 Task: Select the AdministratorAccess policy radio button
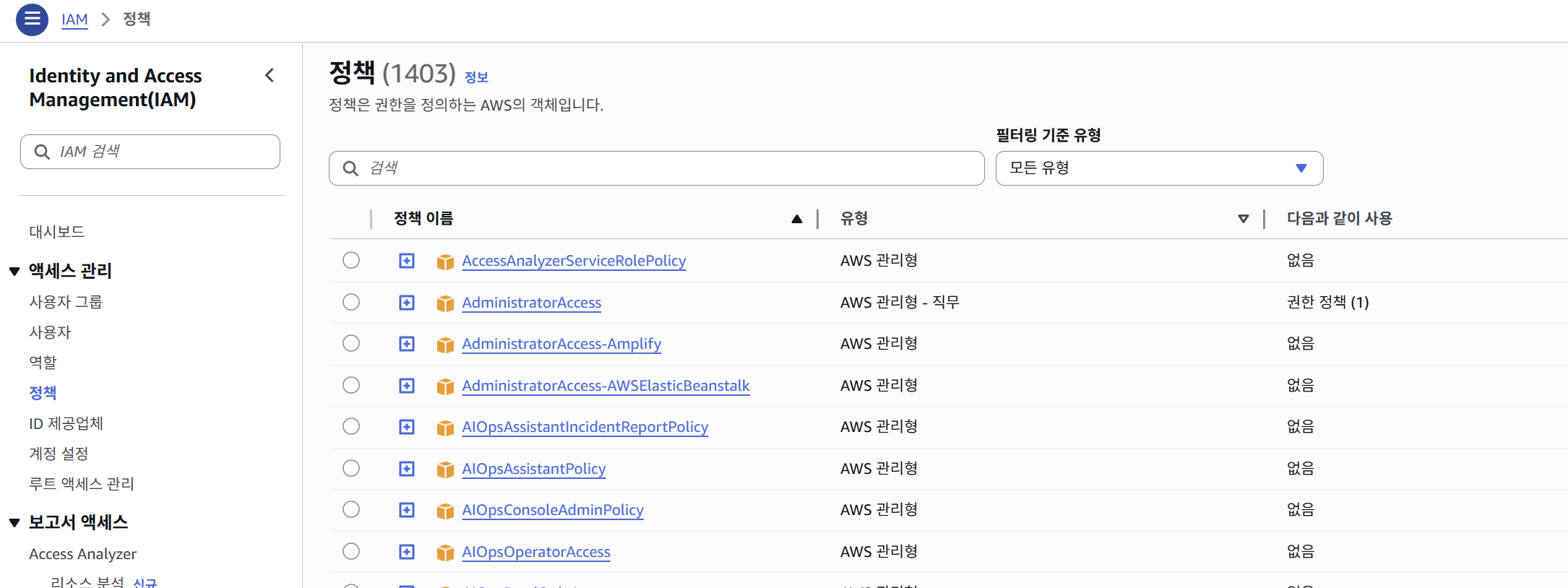pos(351,302)
